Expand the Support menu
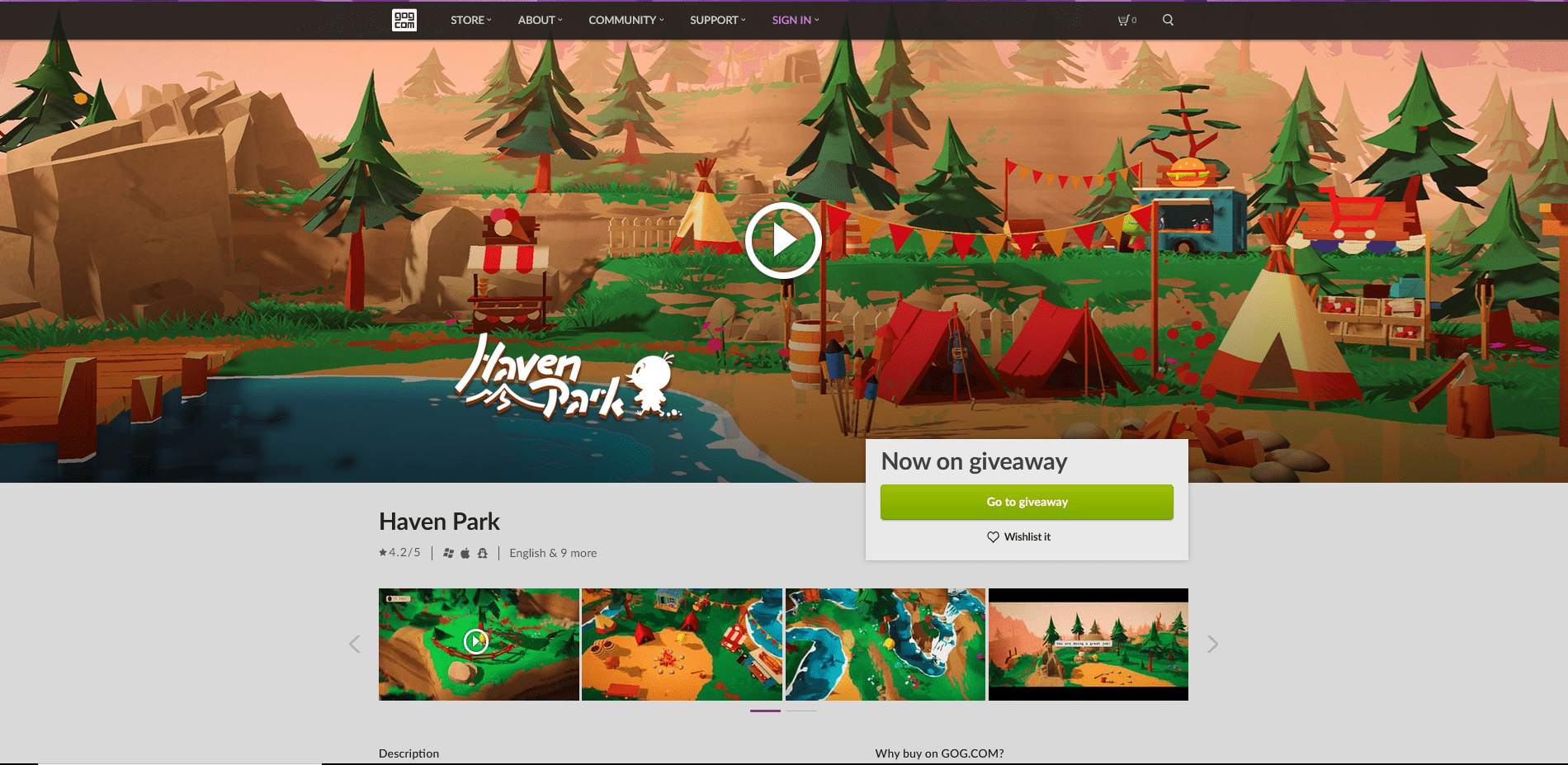Viewport: 1568px width, 765px height. pos(718,20)
